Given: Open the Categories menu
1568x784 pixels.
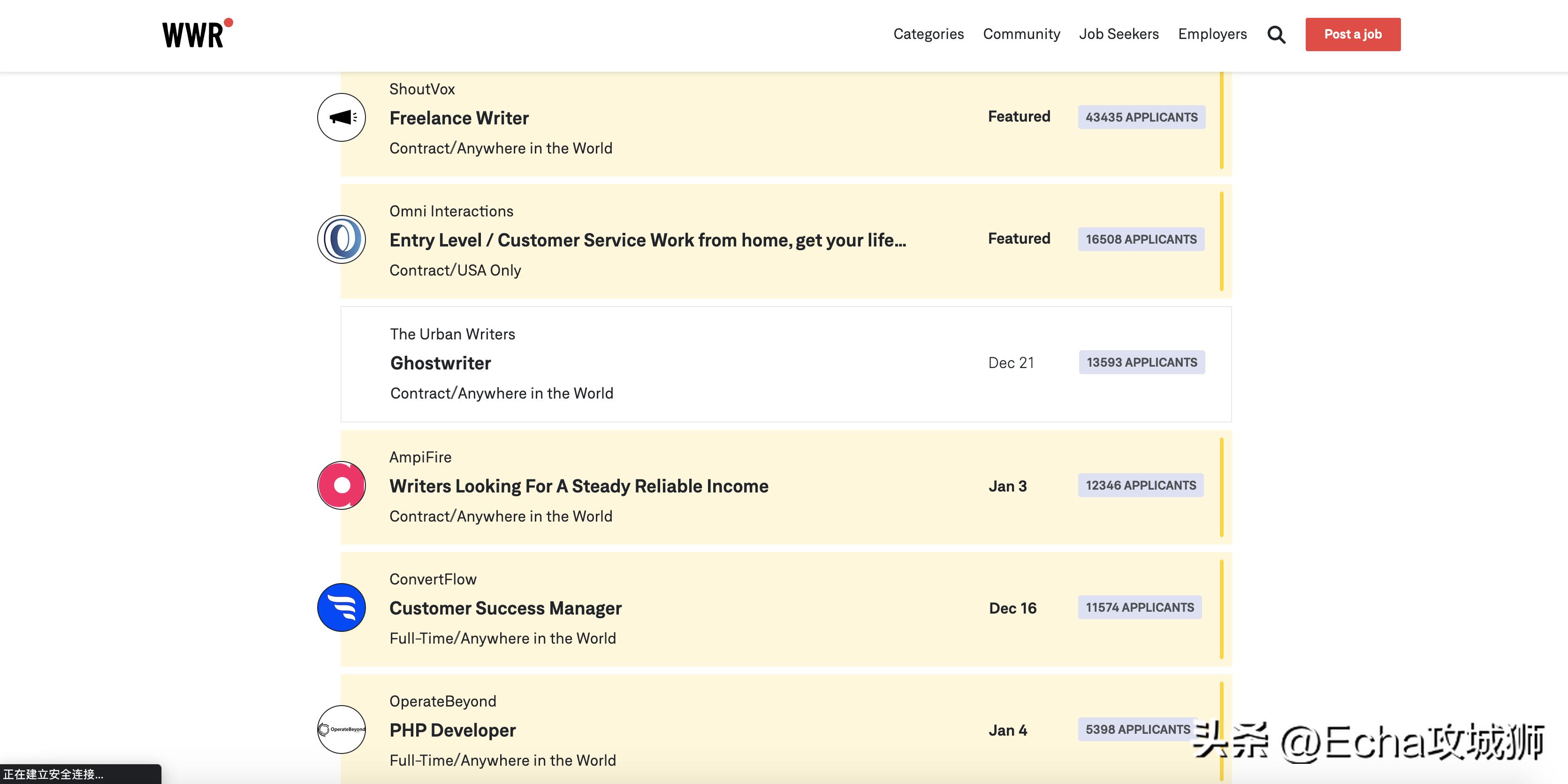Looking at the screenshot, I should click(928, 34).
